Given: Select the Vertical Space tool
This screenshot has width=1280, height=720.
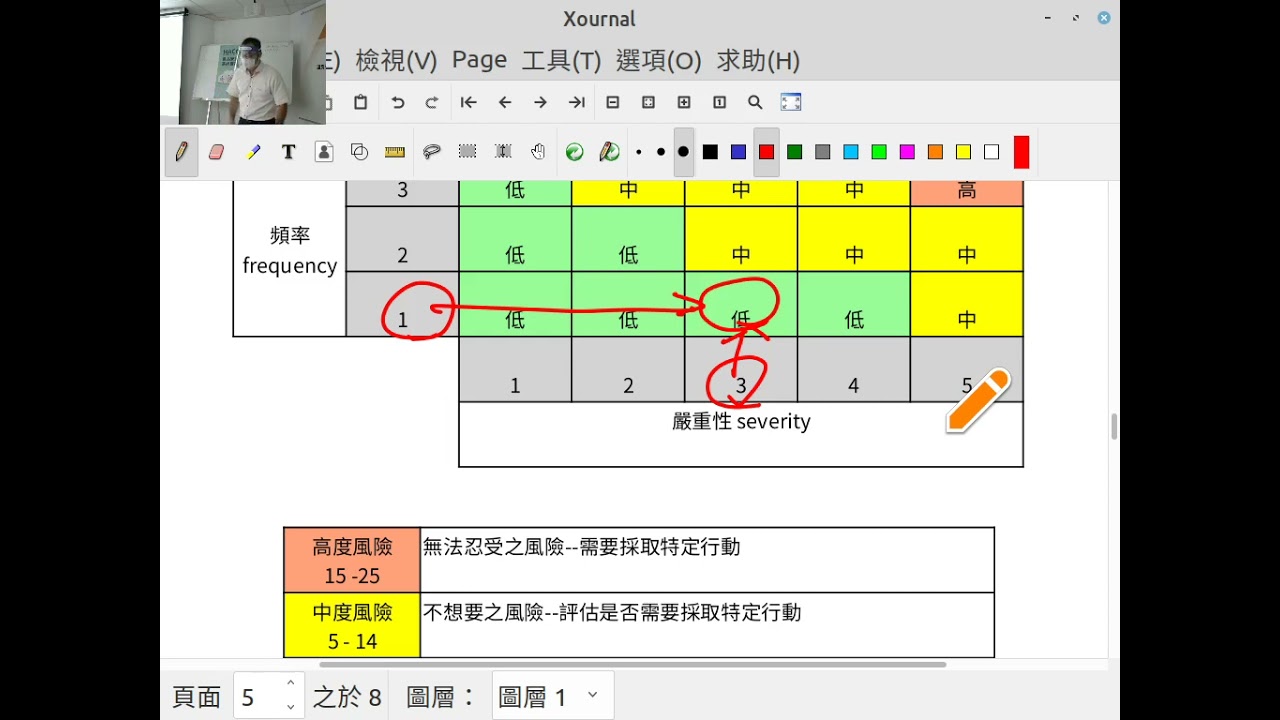Looking at the screenshot, I should pyautogui.click(x=503, y=152).
